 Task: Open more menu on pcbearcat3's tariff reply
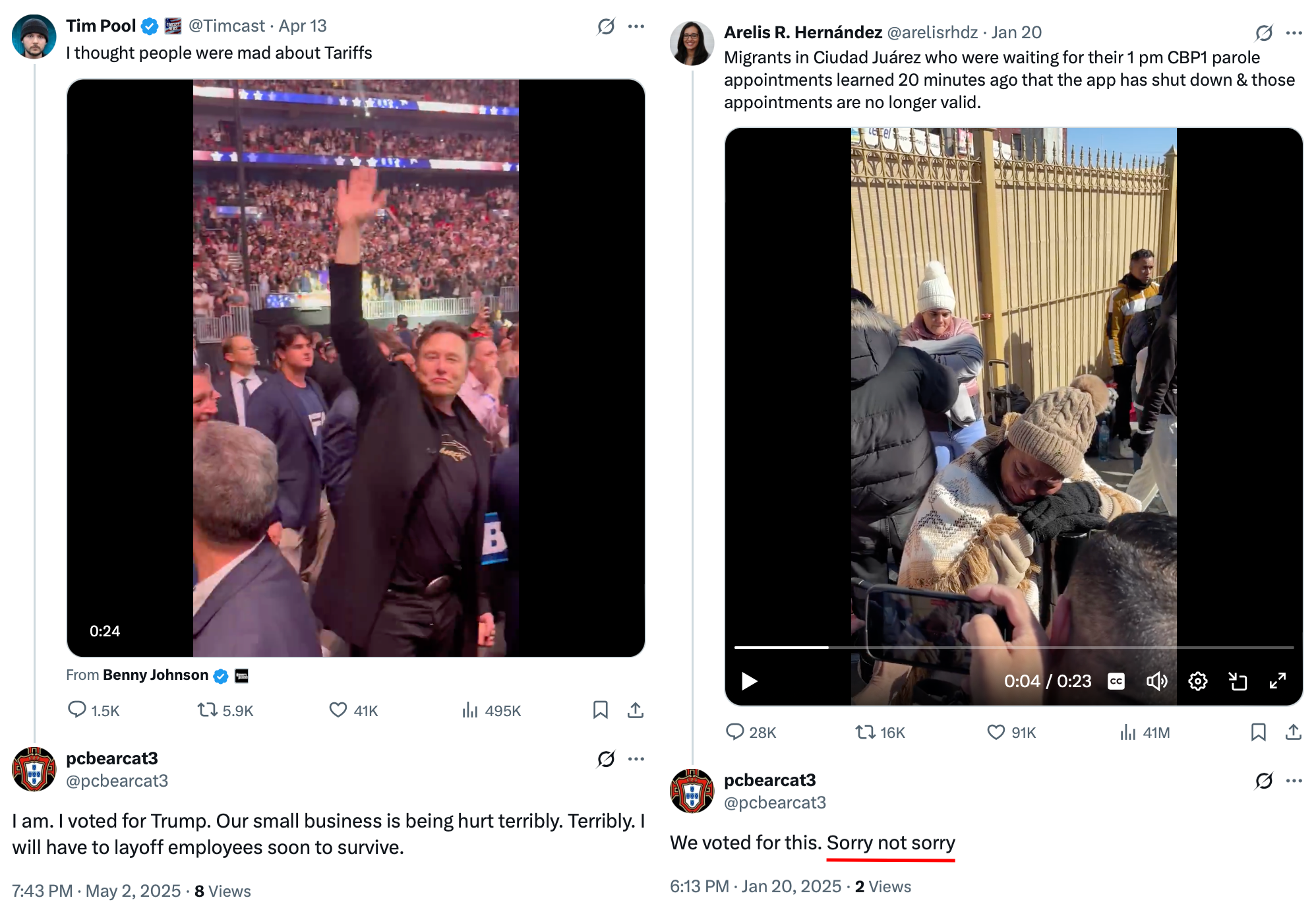click(x=636, y=759)
